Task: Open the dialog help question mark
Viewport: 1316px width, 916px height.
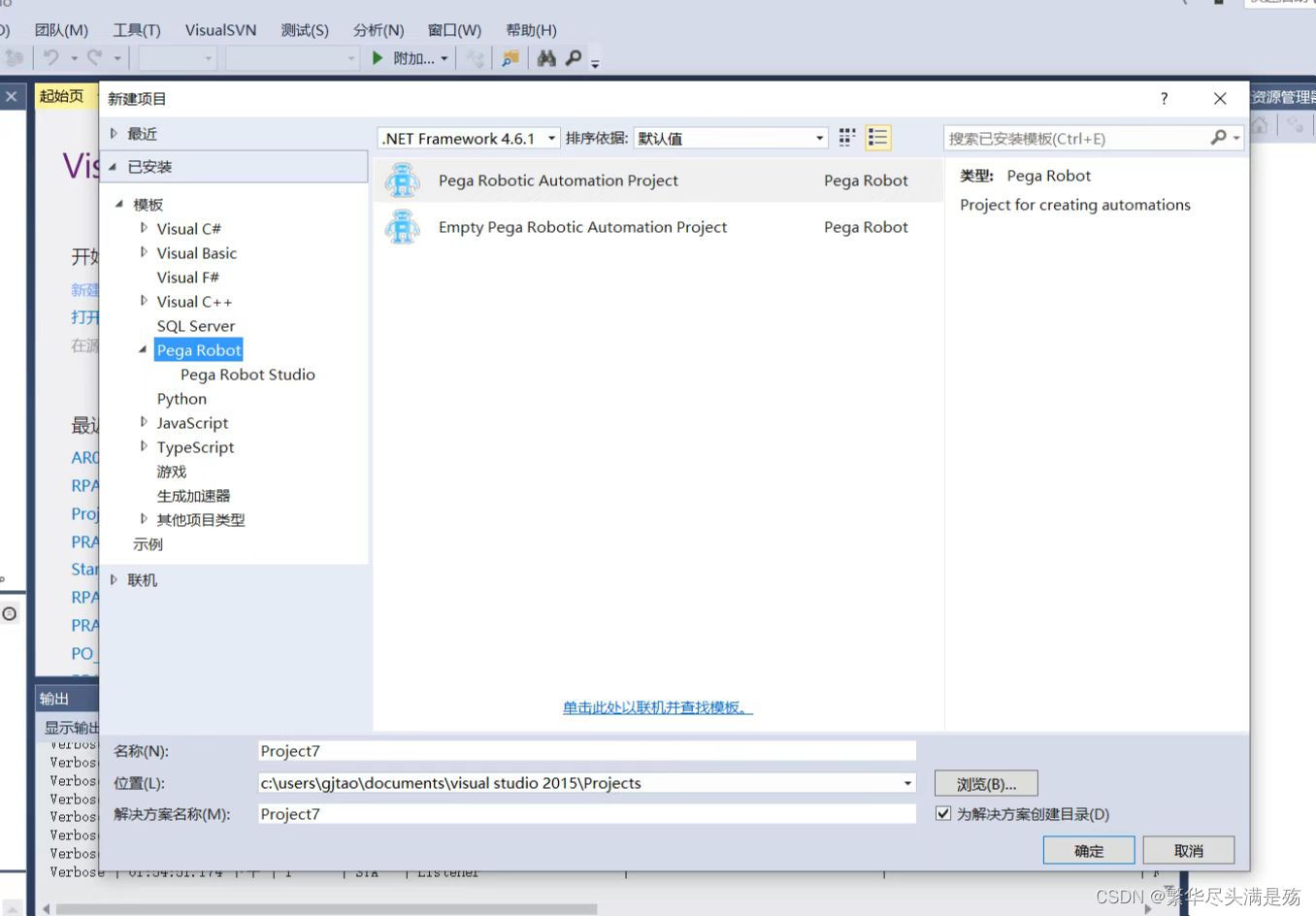Action: pos(1165,98)
